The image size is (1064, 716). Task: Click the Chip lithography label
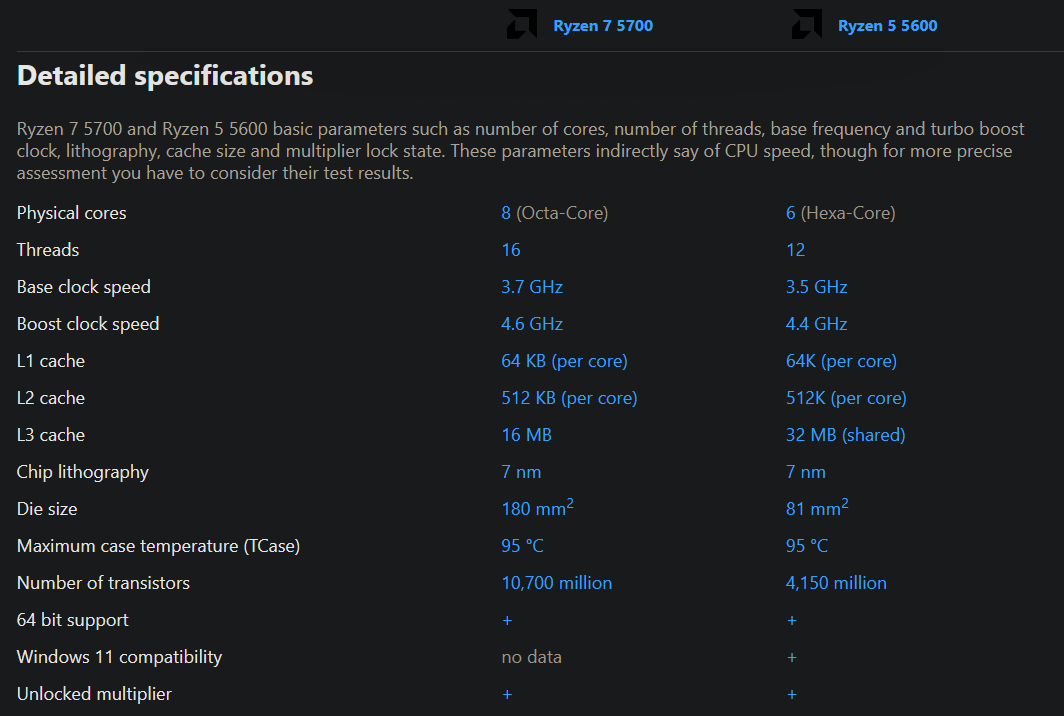pyautogui.click(x=83, y=472)
